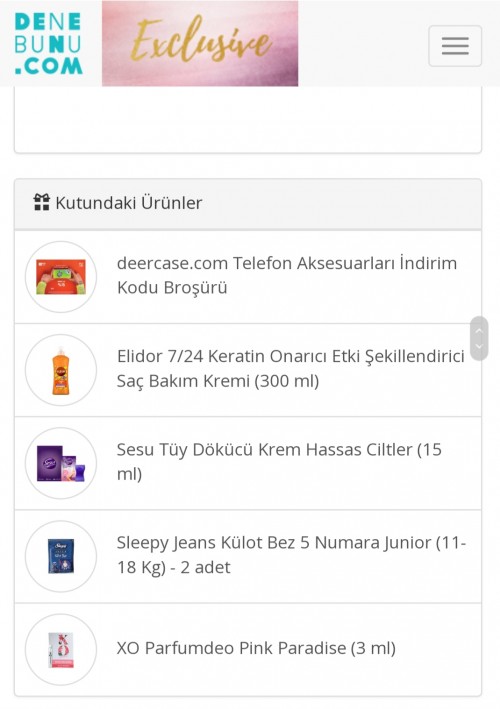Click the Sesu purple box product image
This screenshot has width=500, height=709.
coord(61,463)
